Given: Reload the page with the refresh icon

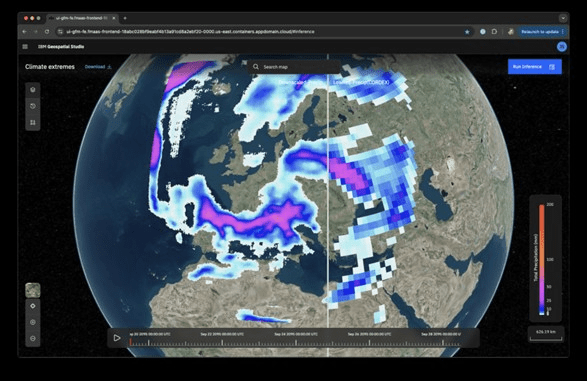Looking at the screenshot, I should coord(47,32).
